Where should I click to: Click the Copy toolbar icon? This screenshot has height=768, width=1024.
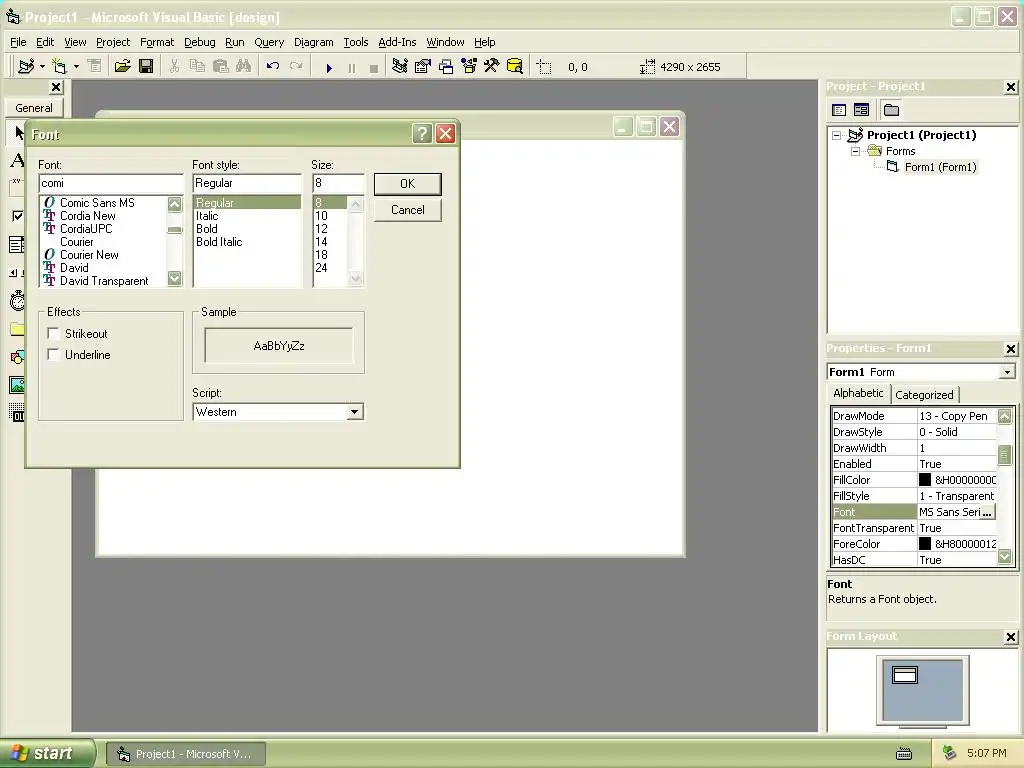(x=197, y=66)
